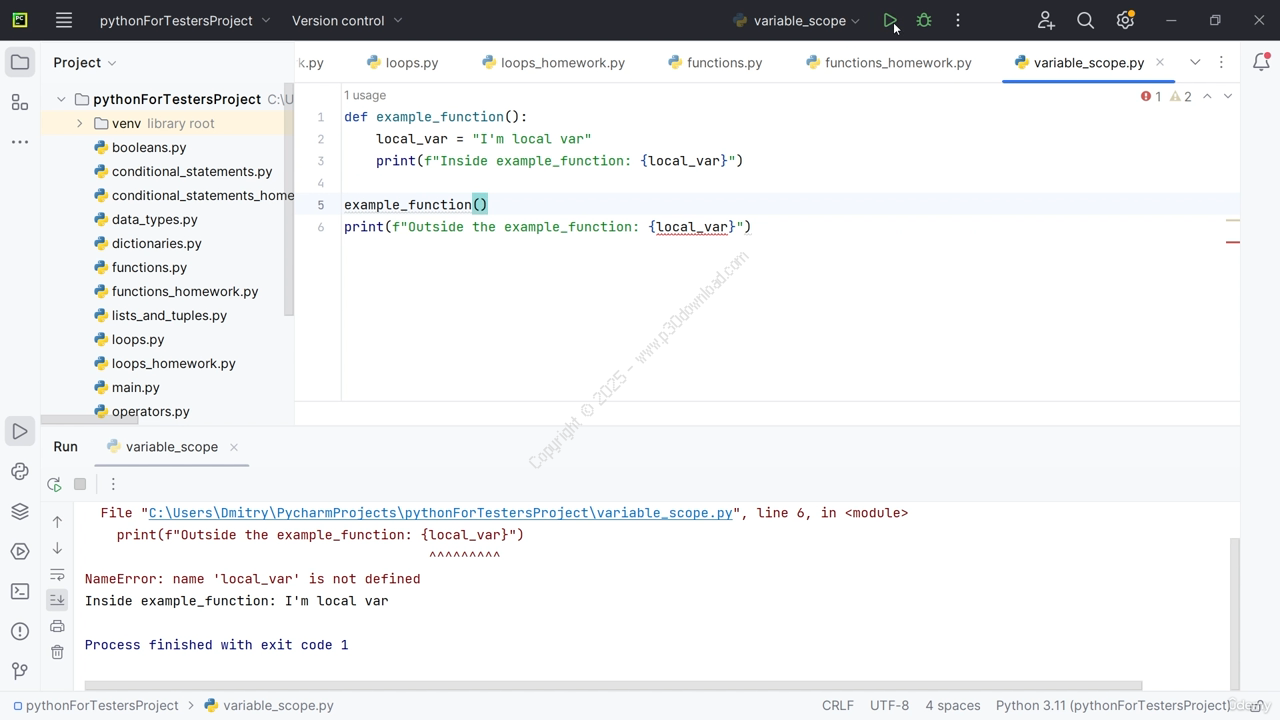This screenshot has width=1280, height=720.
Task: Start debugging with the bug icon
Action: click(x=924, y=20)
